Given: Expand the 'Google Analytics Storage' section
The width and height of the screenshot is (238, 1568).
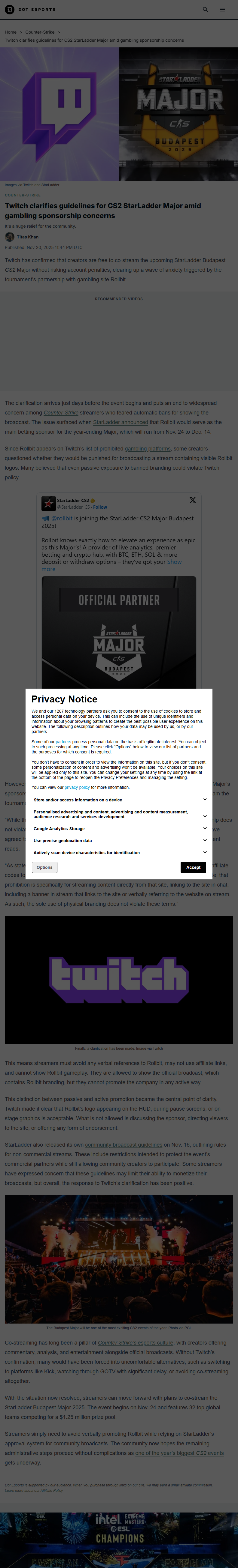Looking at the screenshot, I should tap(204, 828).
